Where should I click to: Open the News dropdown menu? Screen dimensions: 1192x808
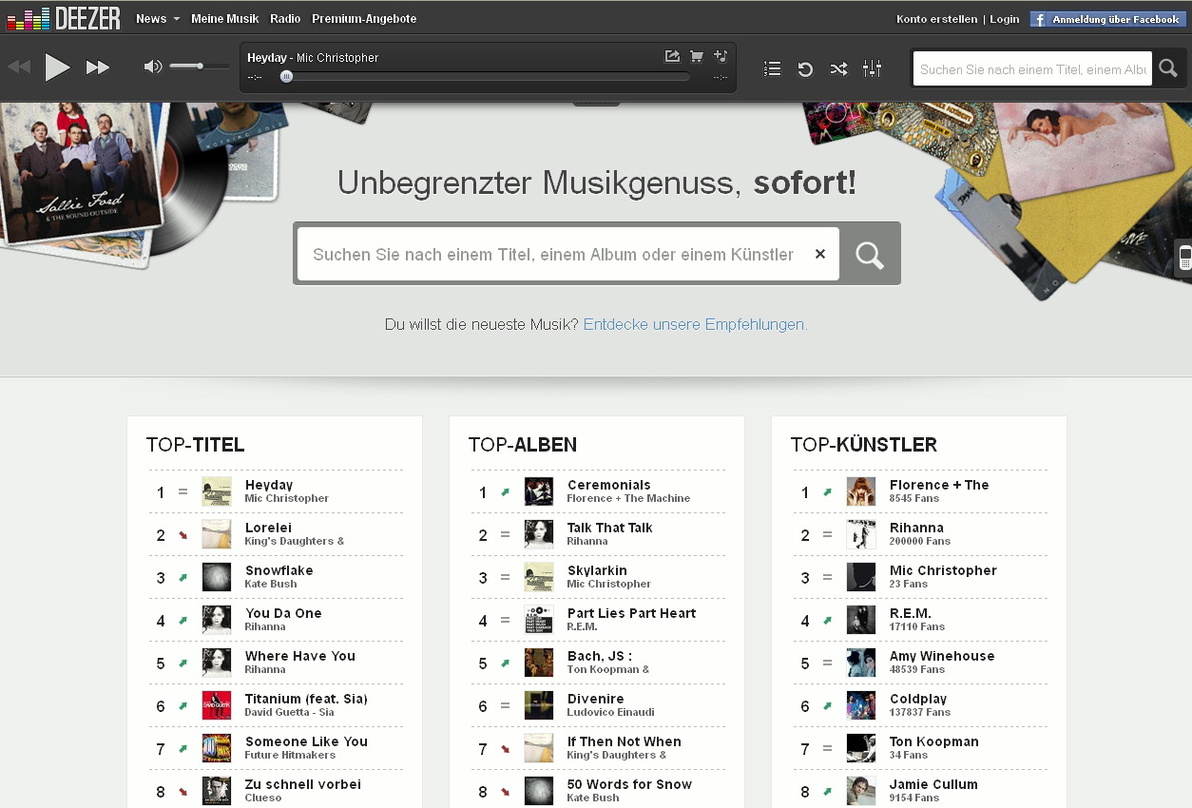point(157,19)
